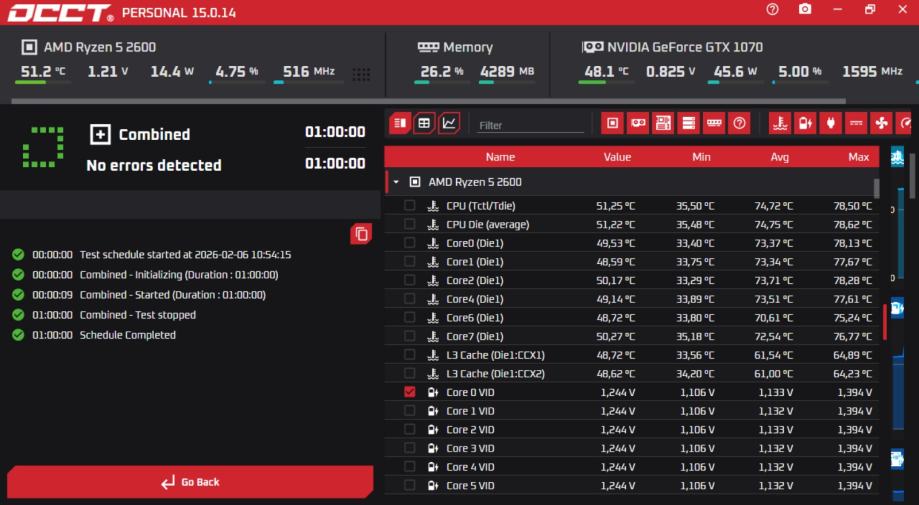This screenshot has height=505, width=919.
Task: Tick the L3 Cache (Die1:CCX1) checkbox
Action: (410, 354)
